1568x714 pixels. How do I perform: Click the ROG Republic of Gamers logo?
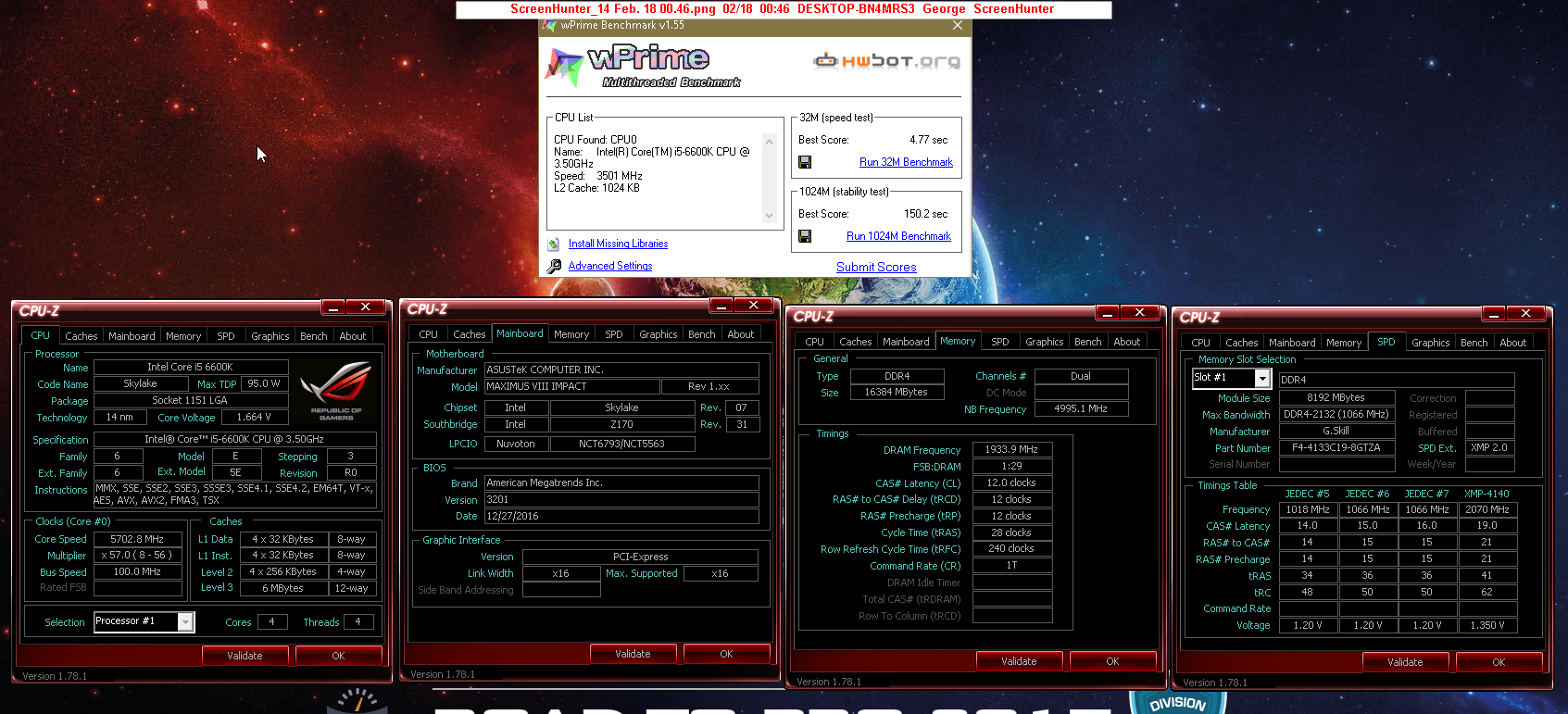coord(336,391)
